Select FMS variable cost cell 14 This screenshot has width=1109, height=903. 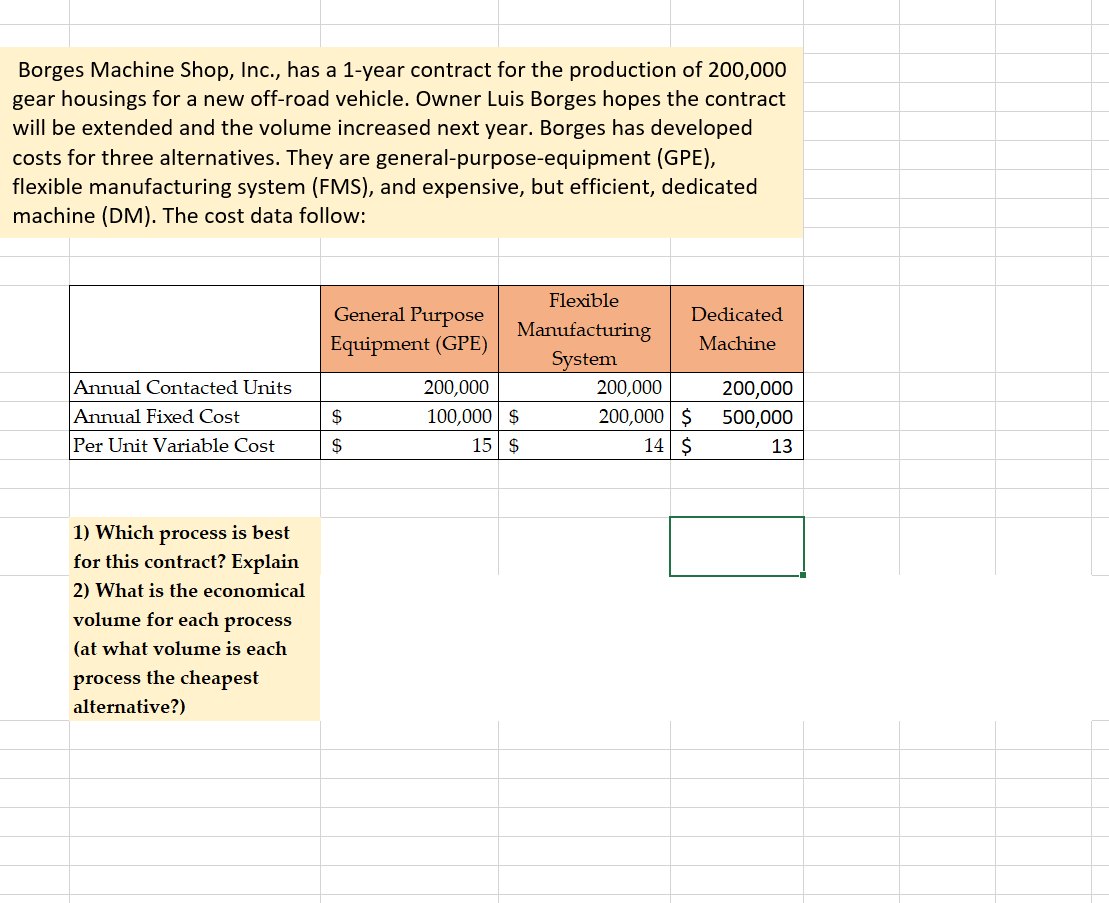click(584, 445)
